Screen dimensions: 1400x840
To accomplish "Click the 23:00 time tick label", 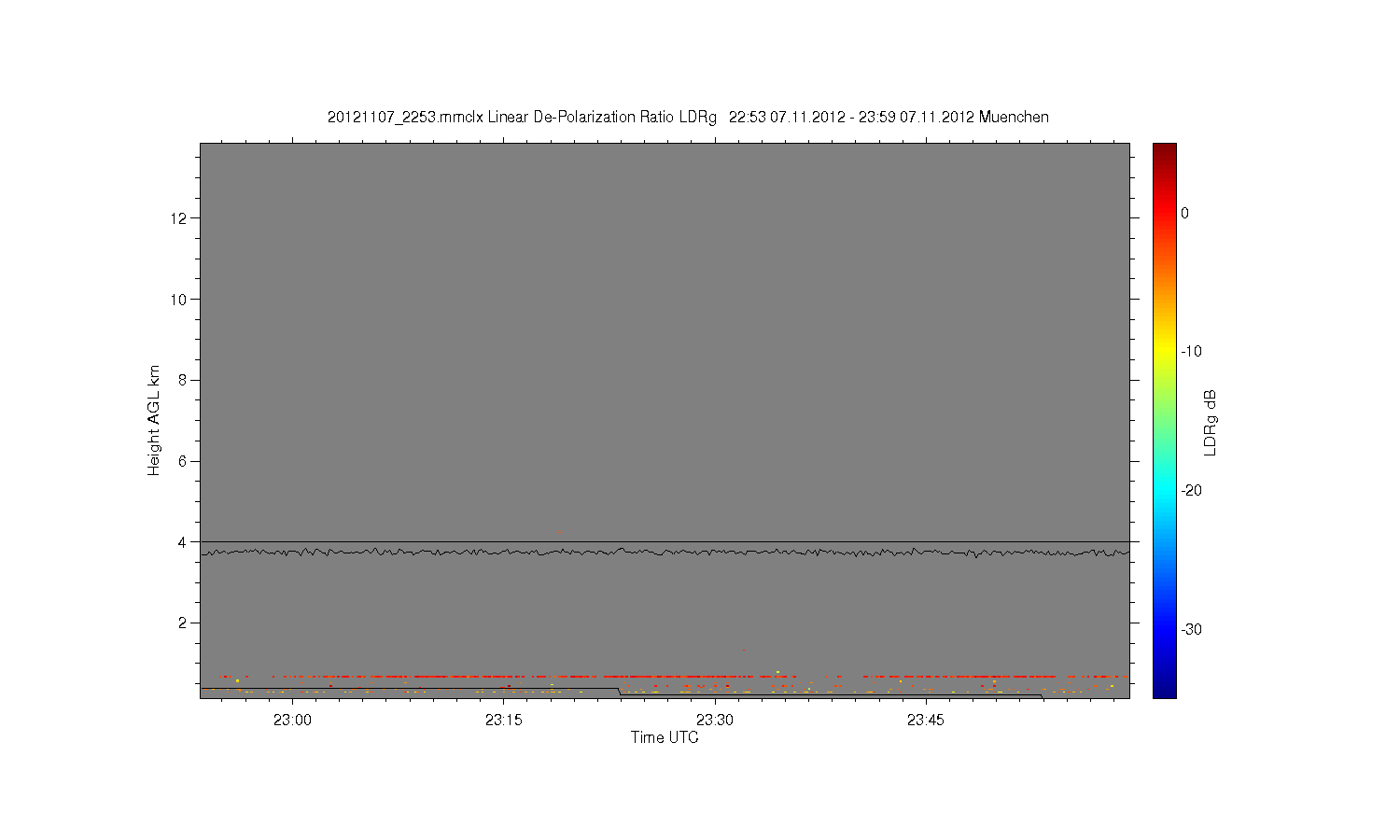I will click(292, 720).
